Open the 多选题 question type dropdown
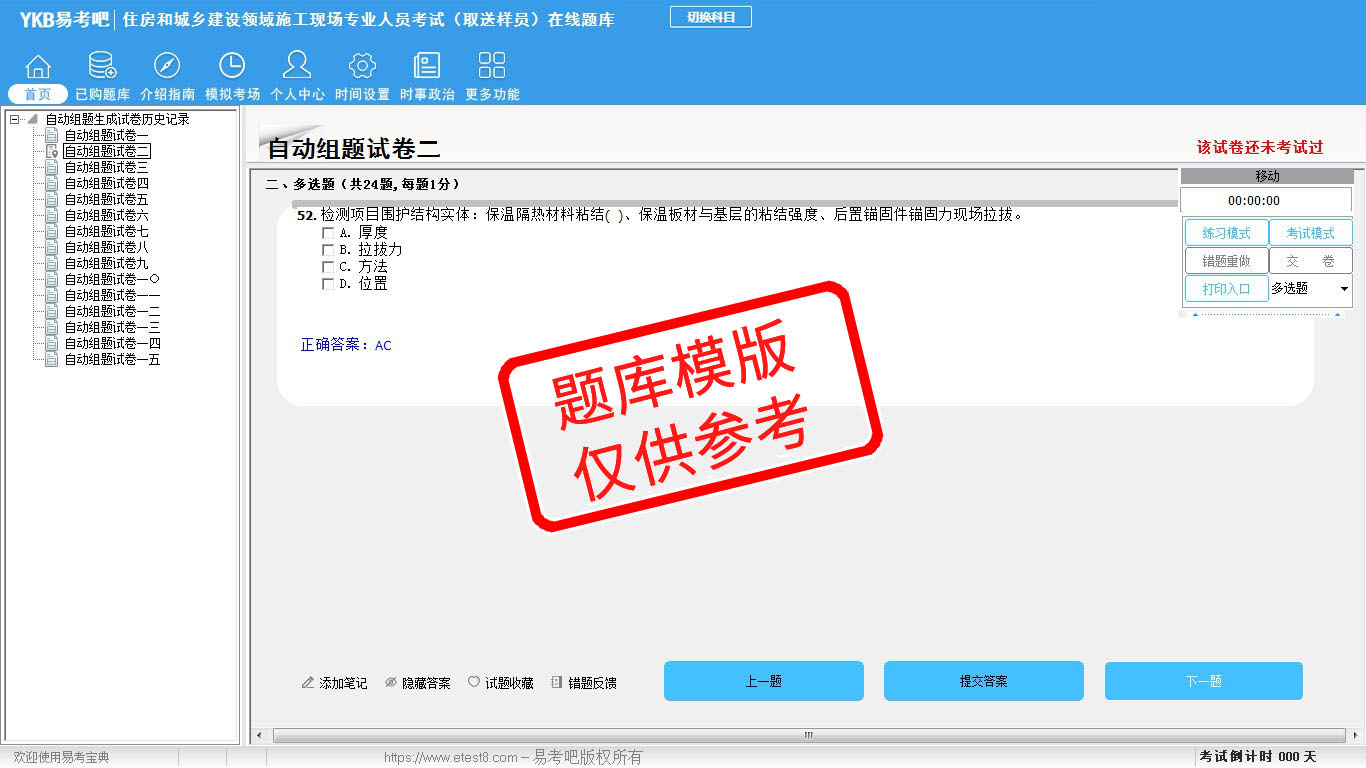 click(x=1310, y=288)
